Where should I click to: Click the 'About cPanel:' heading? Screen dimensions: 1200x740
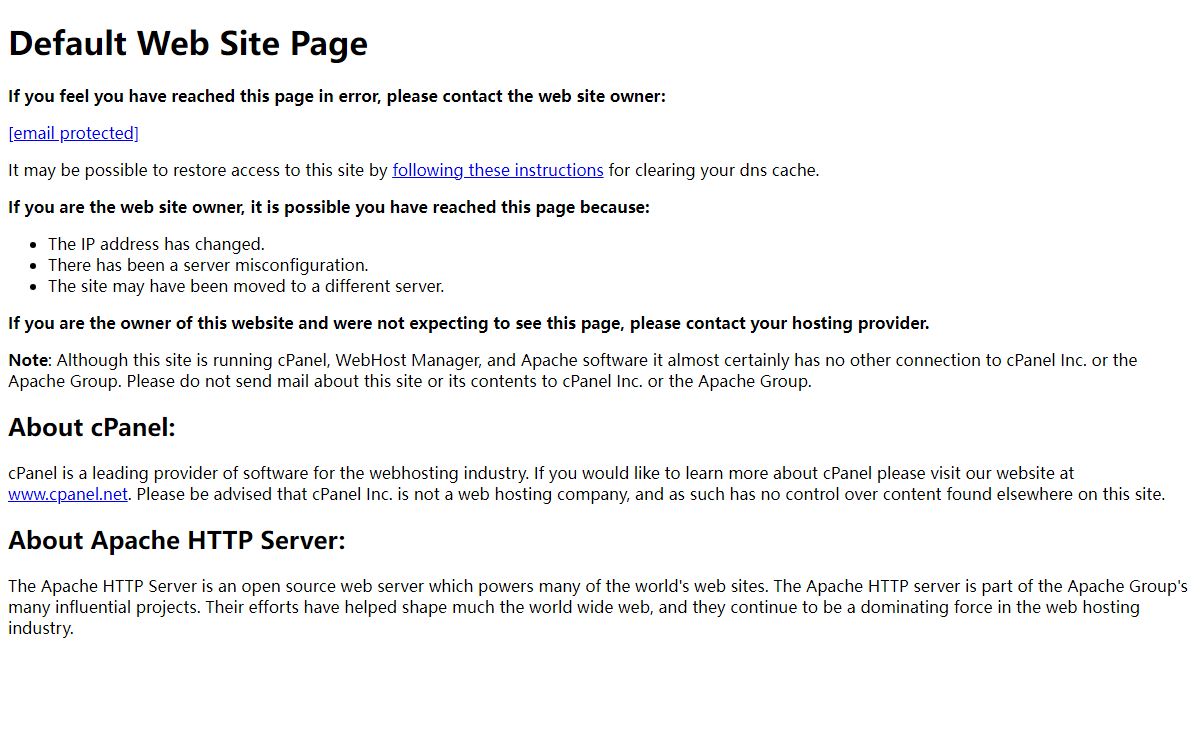click(x=92, y=427)
